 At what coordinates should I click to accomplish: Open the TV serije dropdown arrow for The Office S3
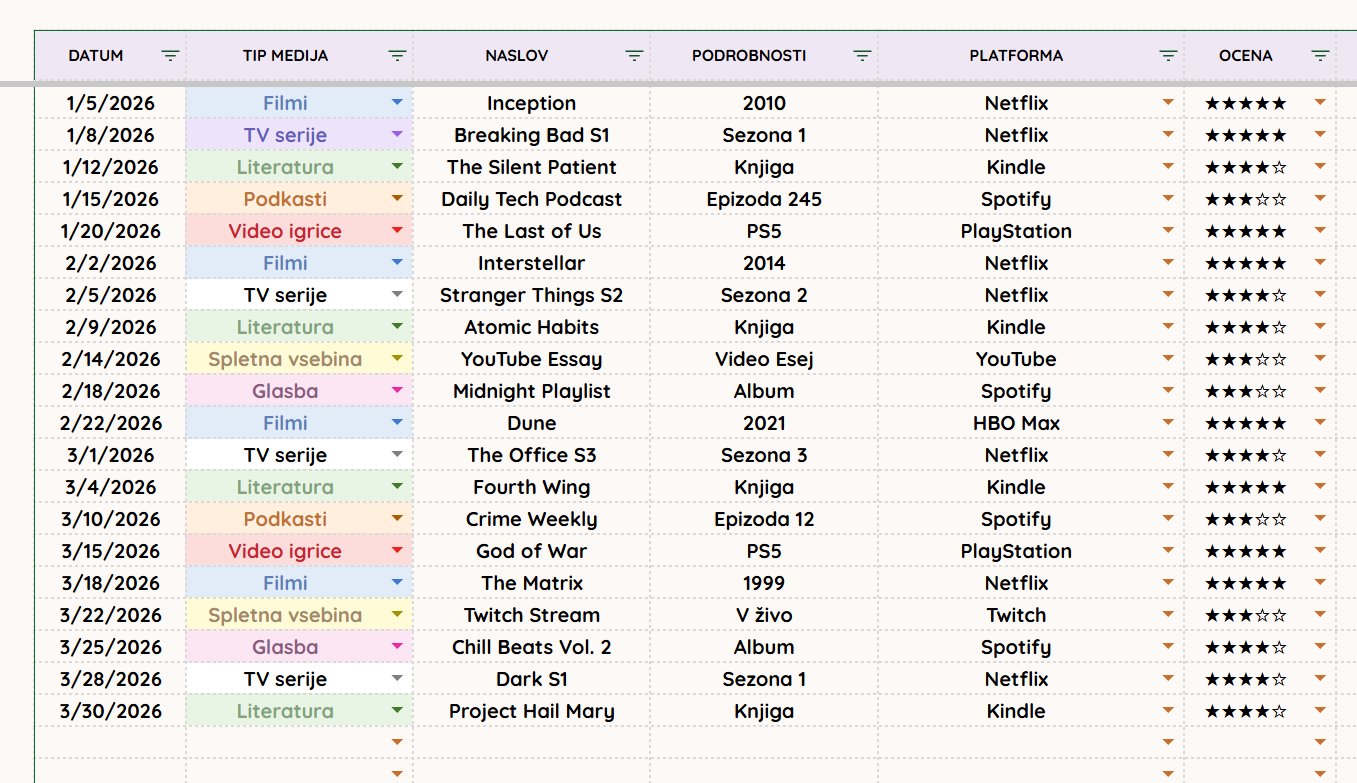[x=397, y=454]
